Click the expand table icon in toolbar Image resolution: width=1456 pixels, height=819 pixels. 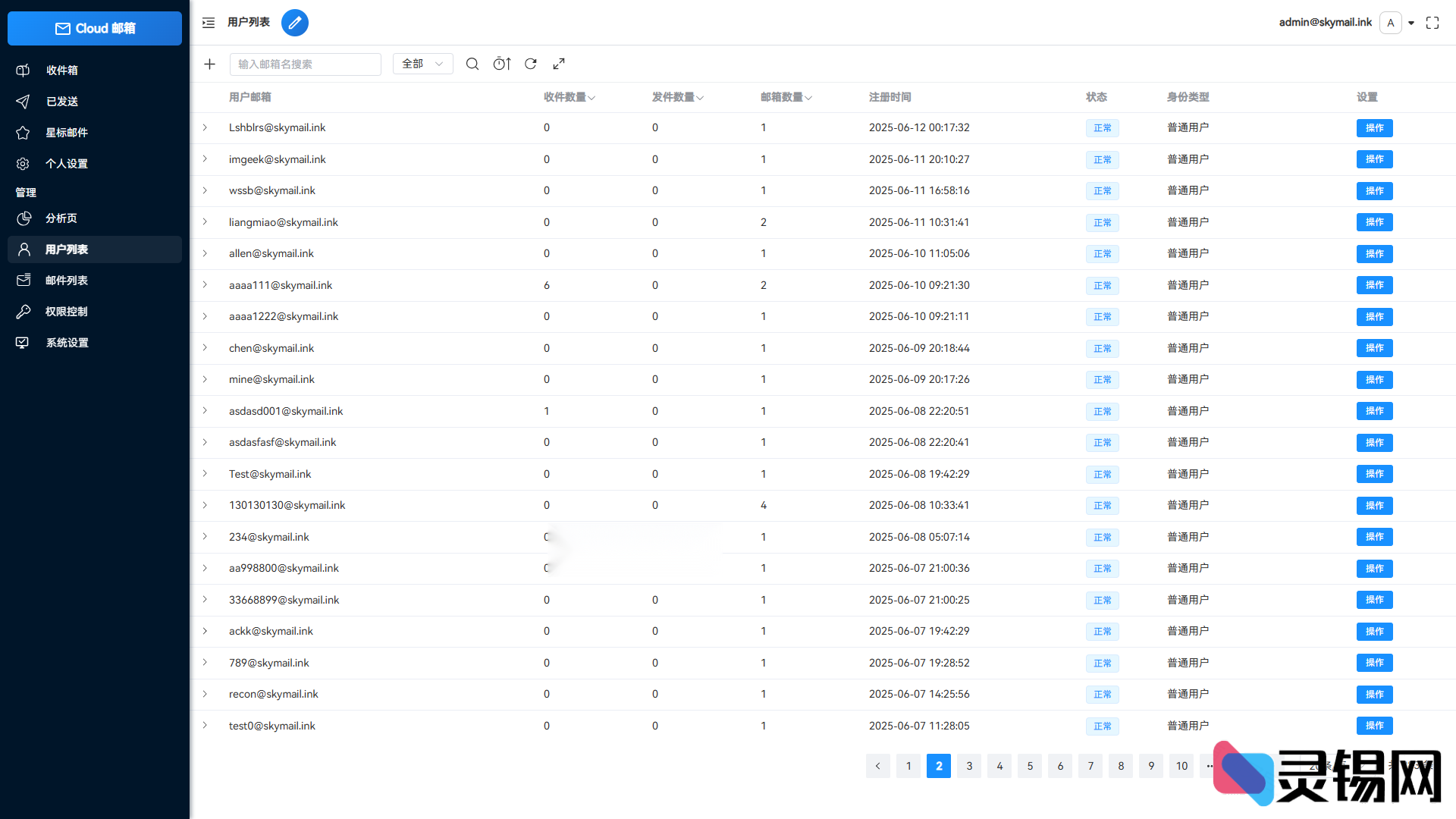pos(559,64)
